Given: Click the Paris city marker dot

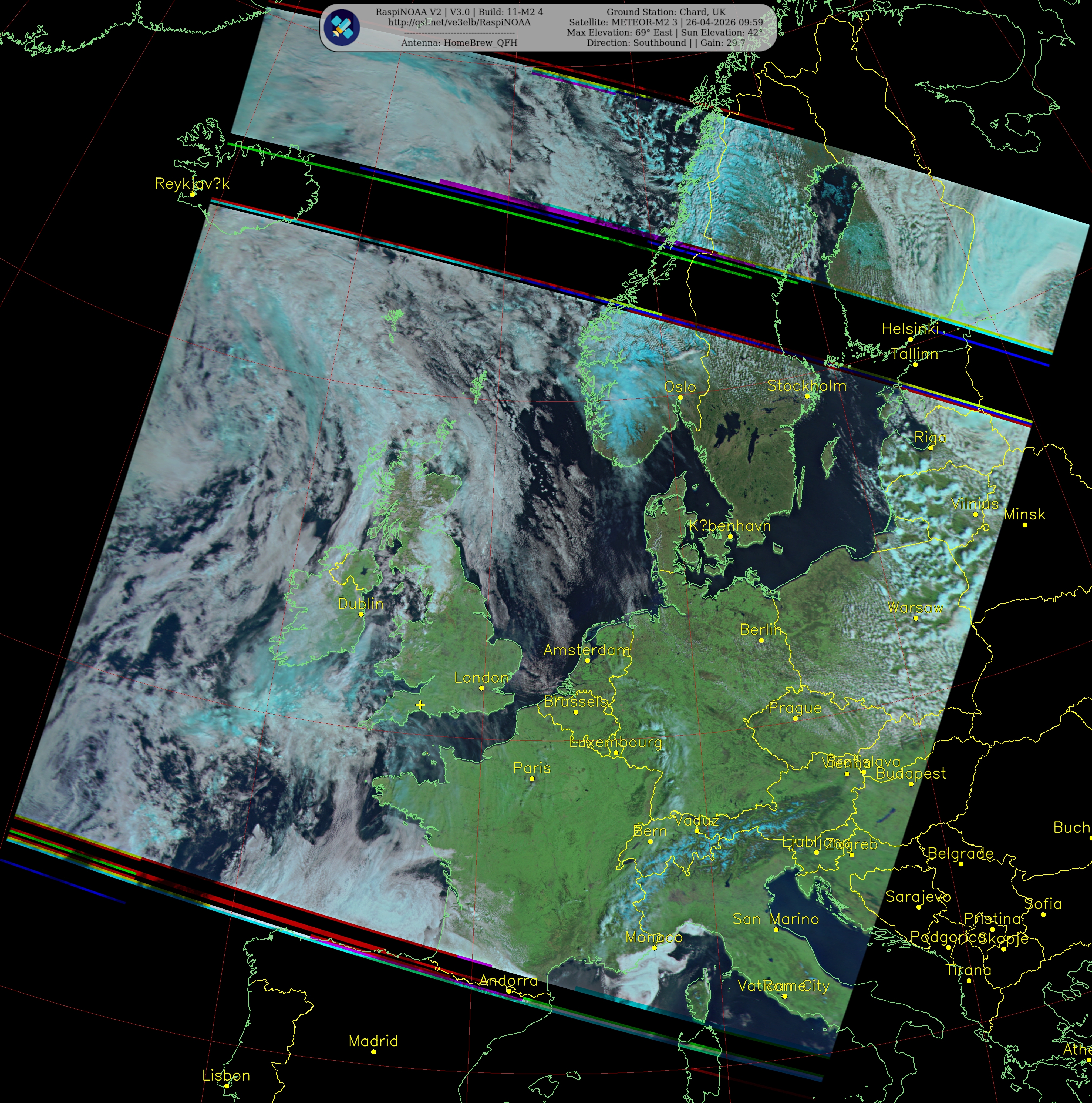Looking at the screenshot, I should [x=532, y=779].
